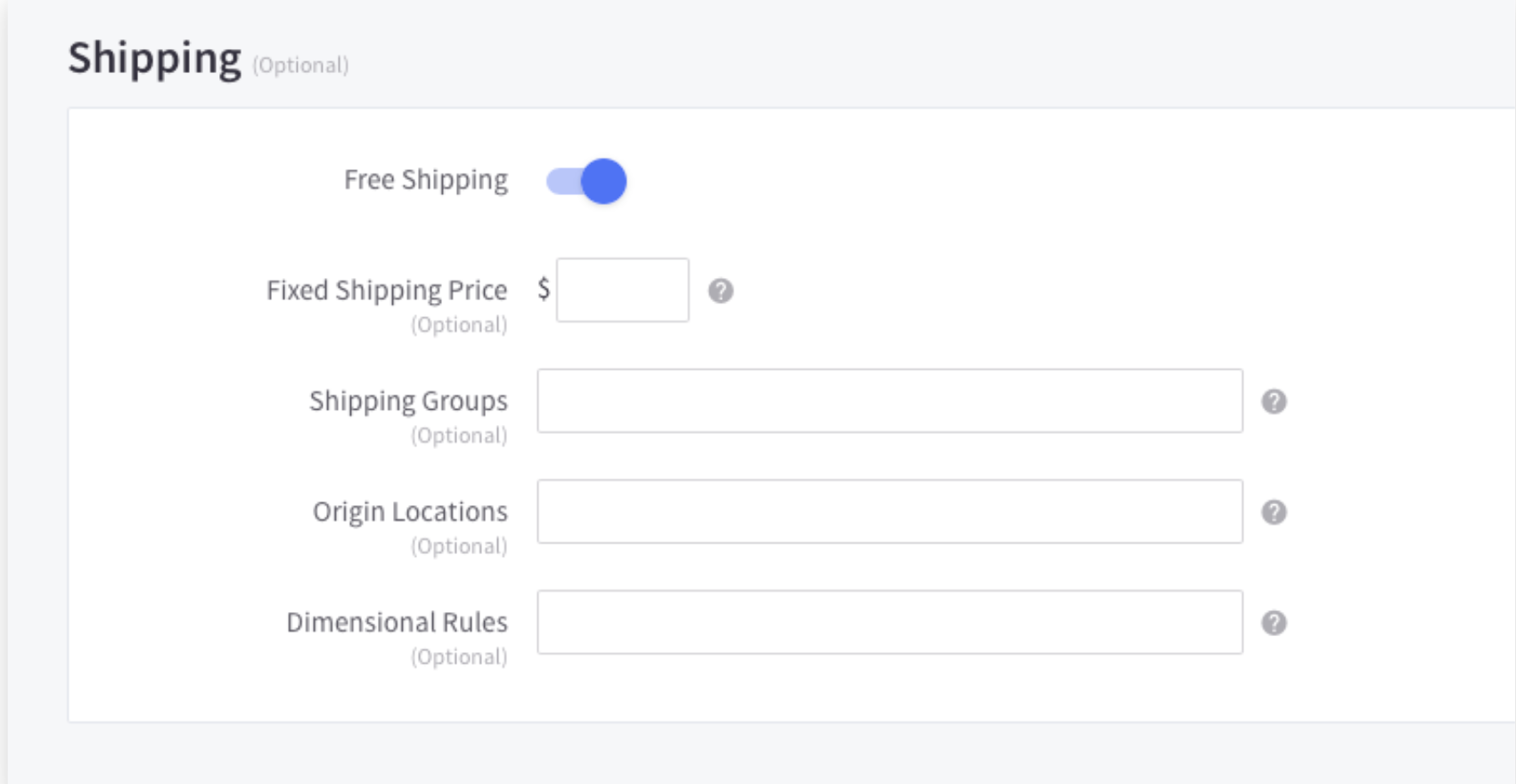Viewport: 1516px width, 784px height.
Task: Click the Shipping section heading
Action: 154,59
